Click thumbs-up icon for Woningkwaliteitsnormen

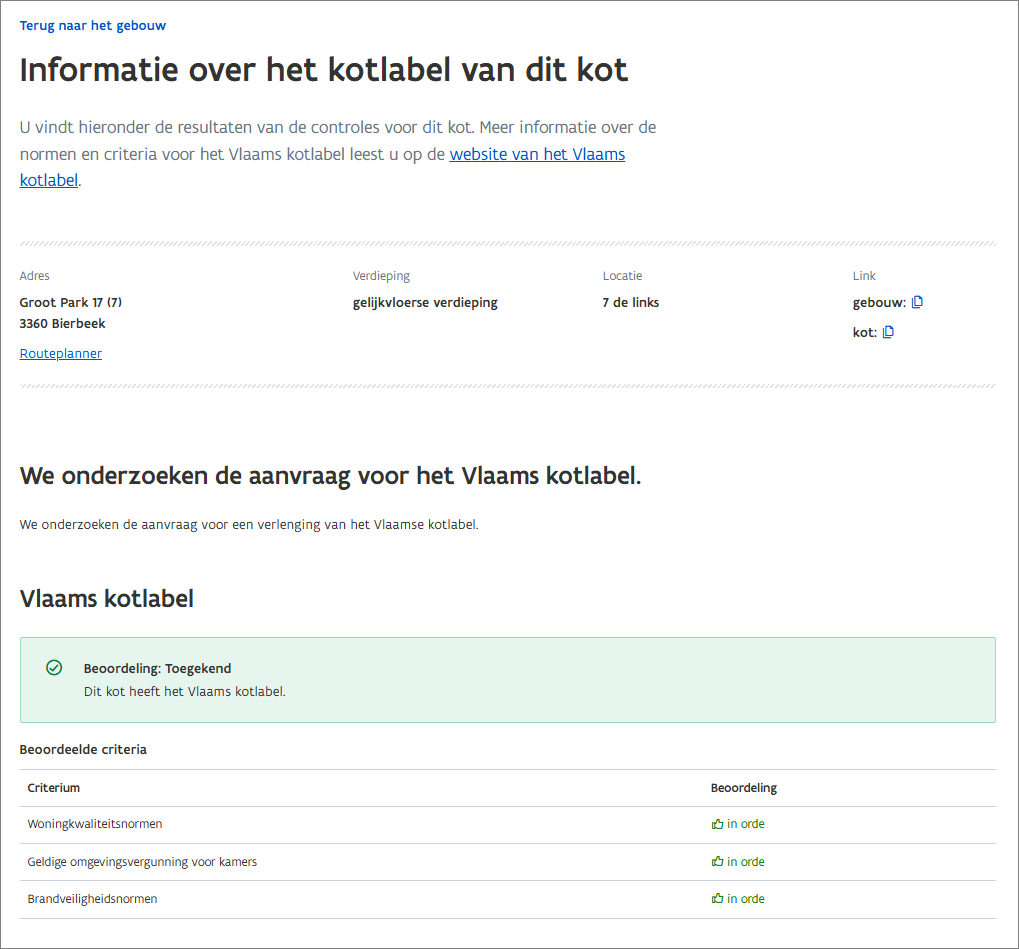coord(717,824)
